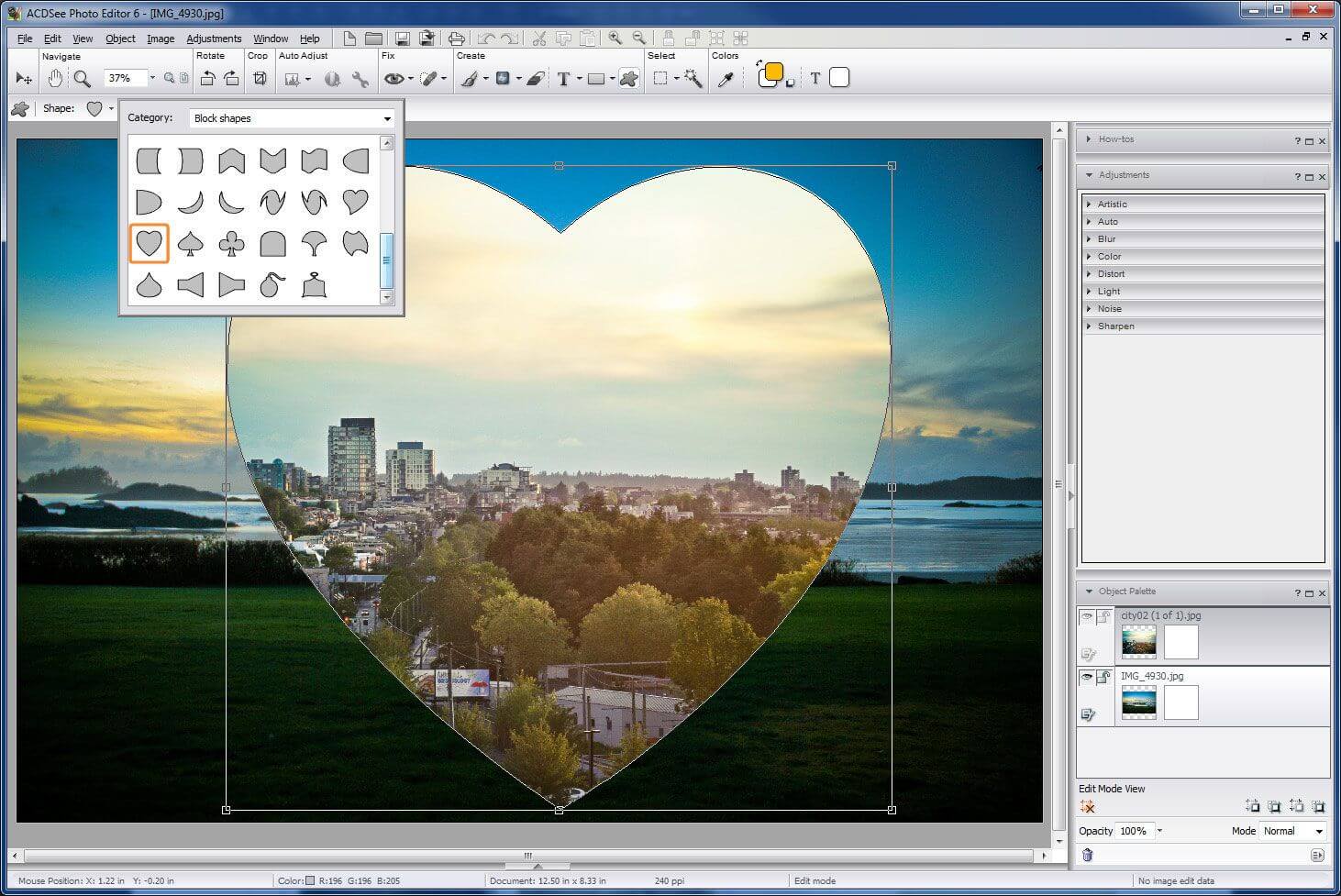The height and width of the screenshot is (896, 1341).
Task: Expand the Color adjustments group
Action: 1203,256
